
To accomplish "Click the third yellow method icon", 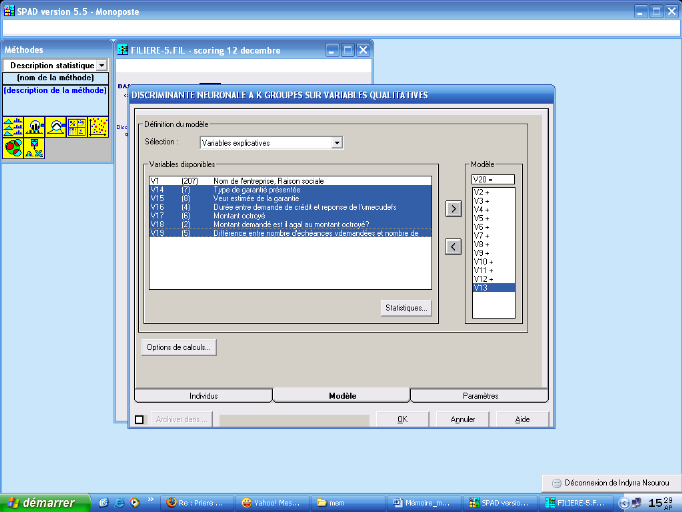I will coord(56,127).
